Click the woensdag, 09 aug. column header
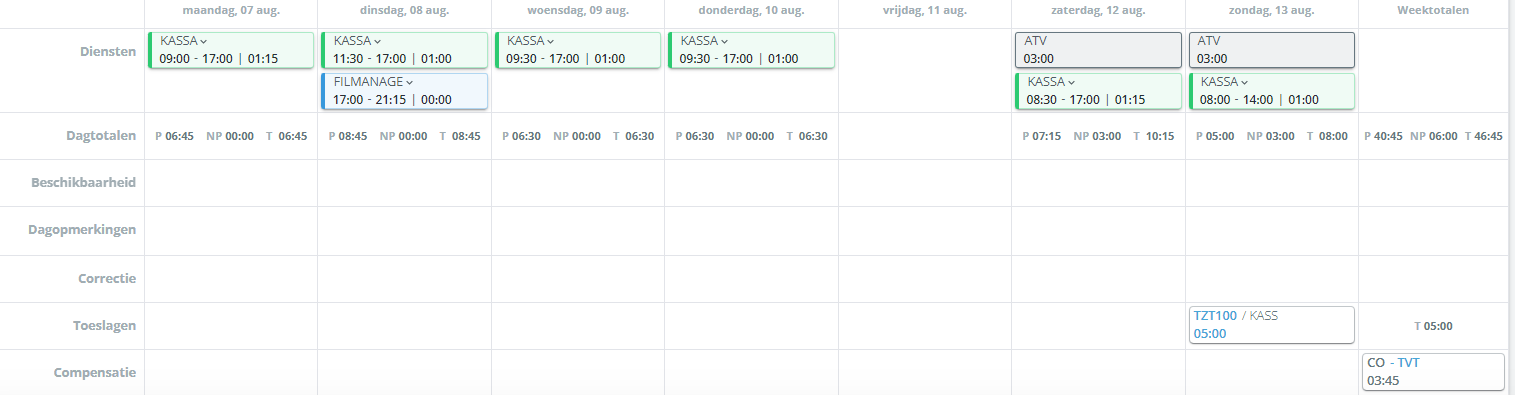The image size is (1515, 395). tap(578, 11)
